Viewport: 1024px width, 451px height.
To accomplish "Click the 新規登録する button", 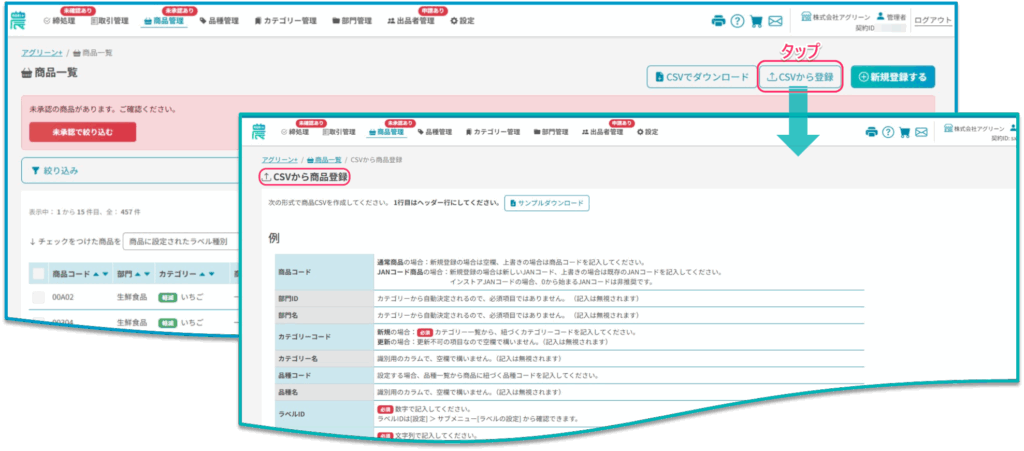I will coord(892,77).
